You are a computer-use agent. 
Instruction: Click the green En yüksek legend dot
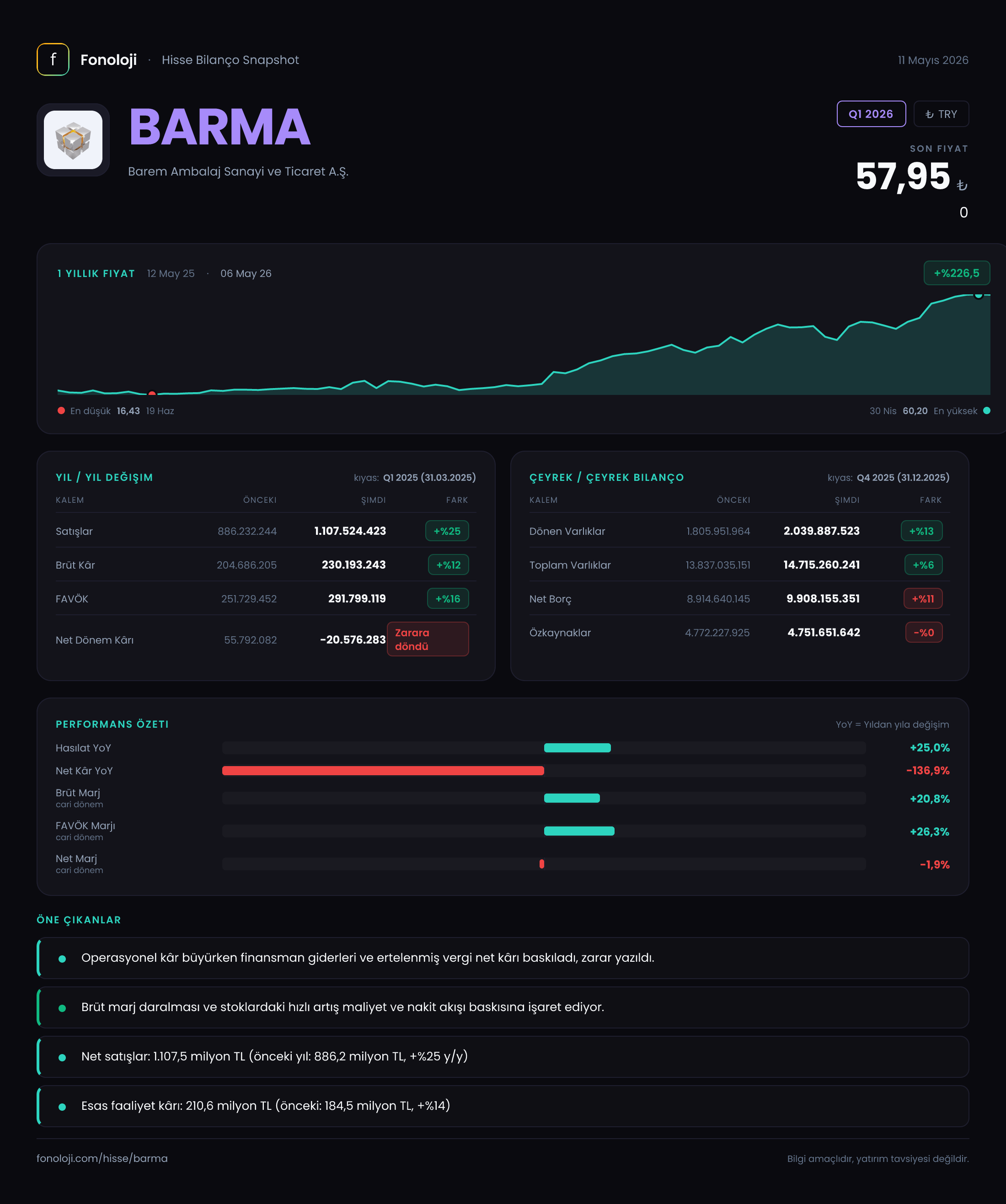tap(986, 410)
